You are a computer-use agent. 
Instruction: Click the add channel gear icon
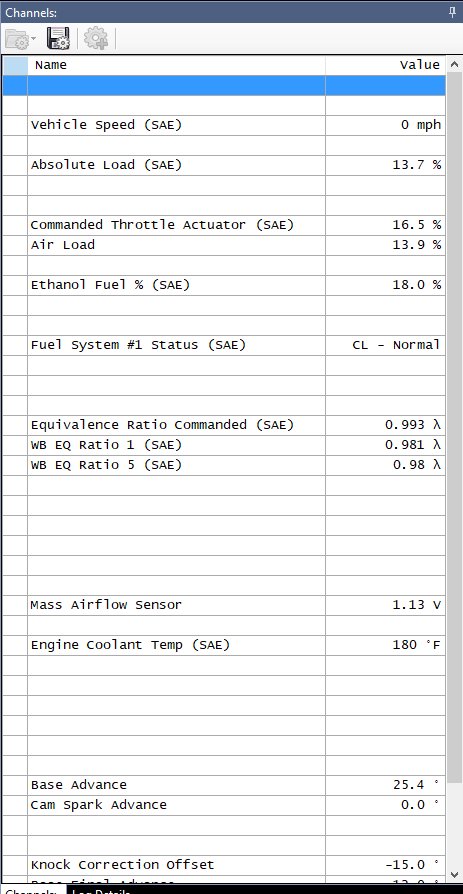coord(96,38)
